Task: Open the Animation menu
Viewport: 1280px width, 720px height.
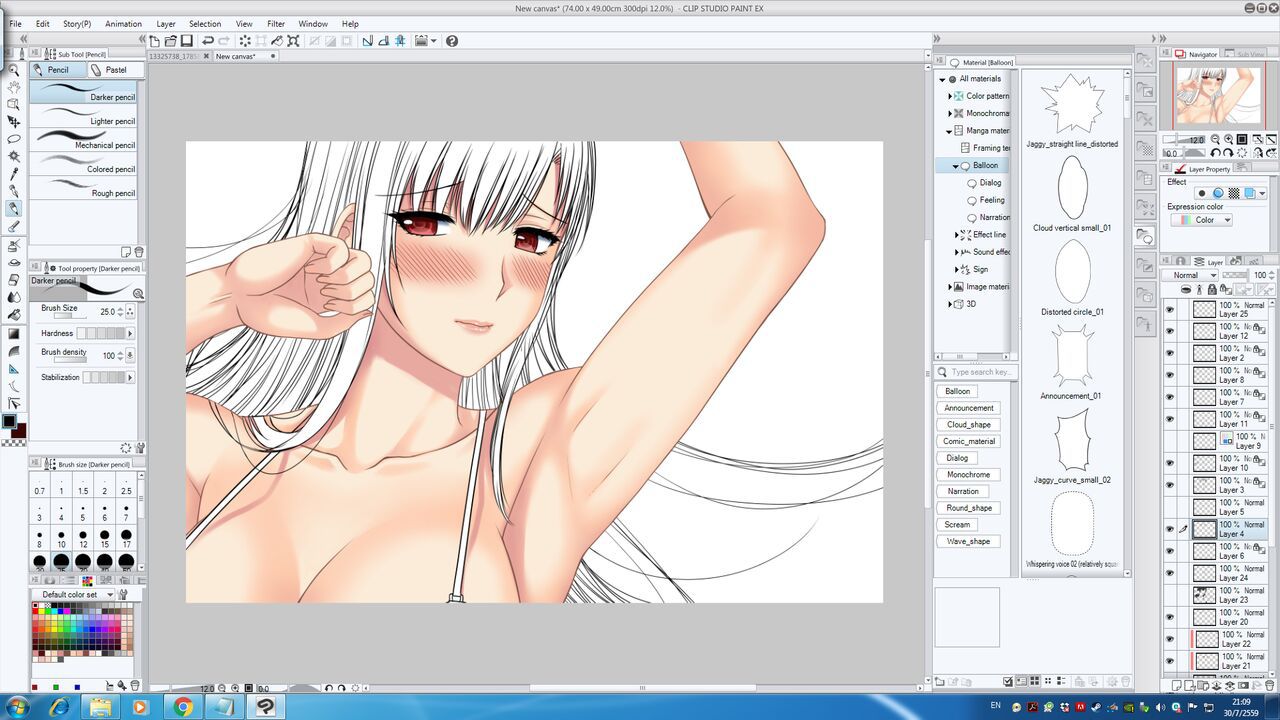Action: coord(123,24)
